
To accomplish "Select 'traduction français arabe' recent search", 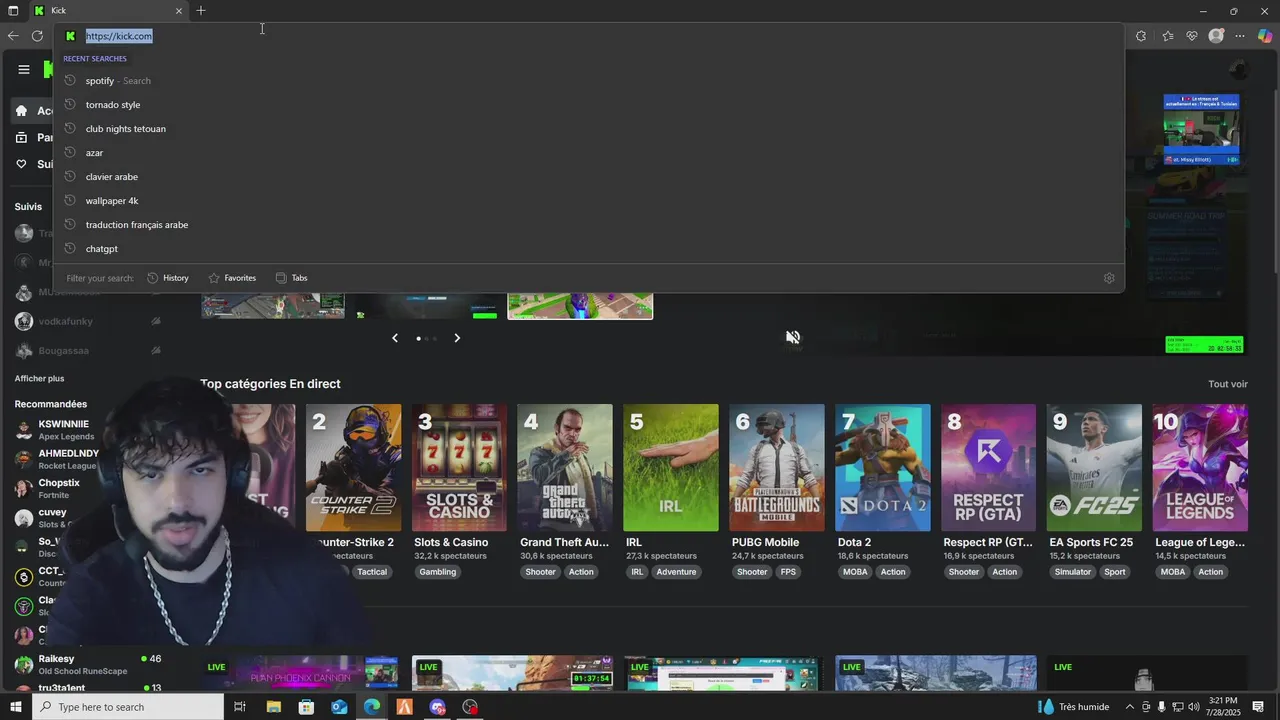I will coord(588,225).
